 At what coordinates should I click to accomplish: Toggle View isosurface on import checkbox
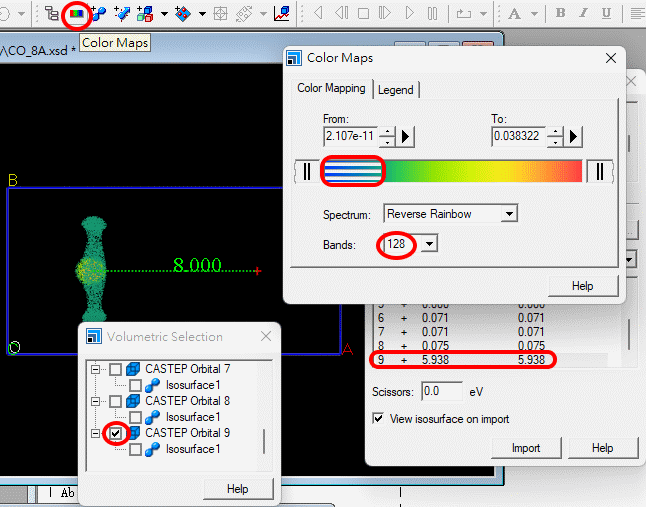(378, 419)
